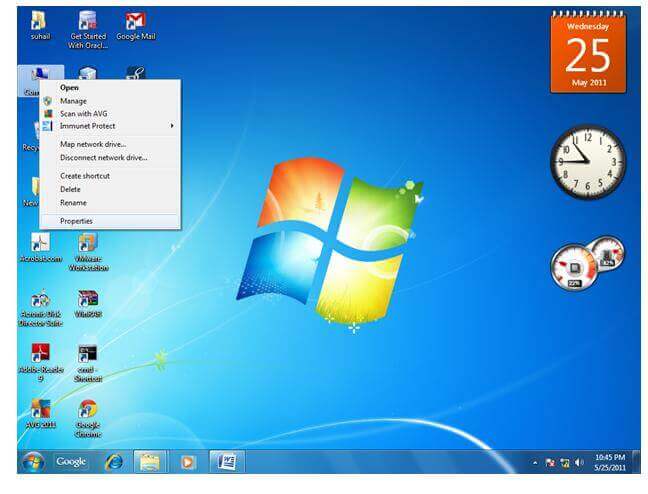Select VMware Workstation desktop icon

coord(87,243)
